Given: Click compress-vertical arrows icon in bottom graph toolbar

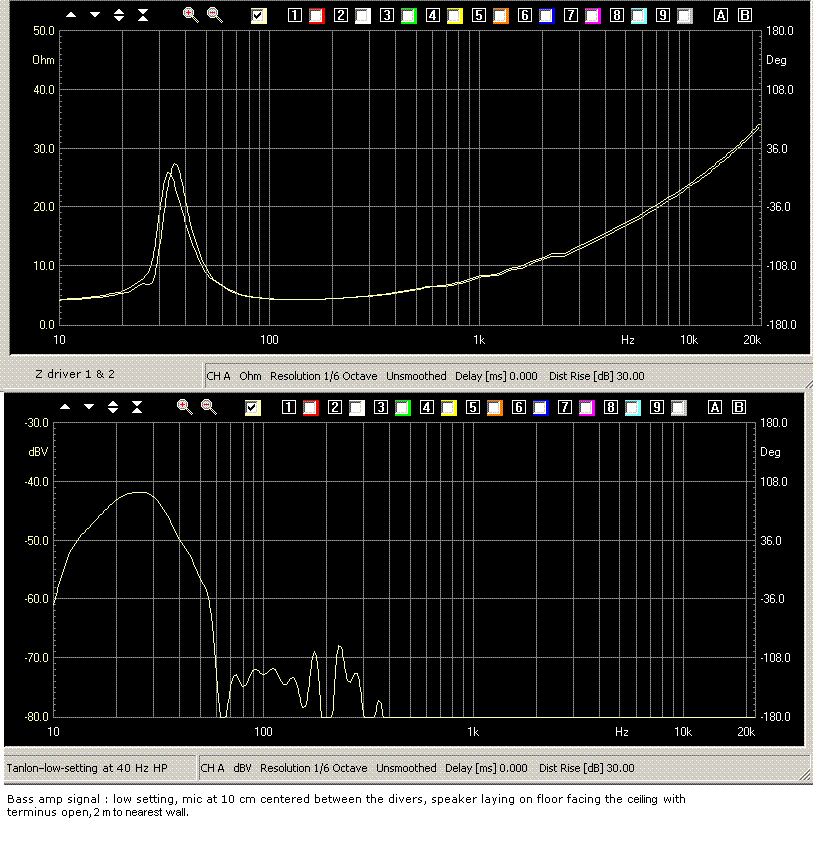Looking at the screenshot, I should click(x=137, y=407).
